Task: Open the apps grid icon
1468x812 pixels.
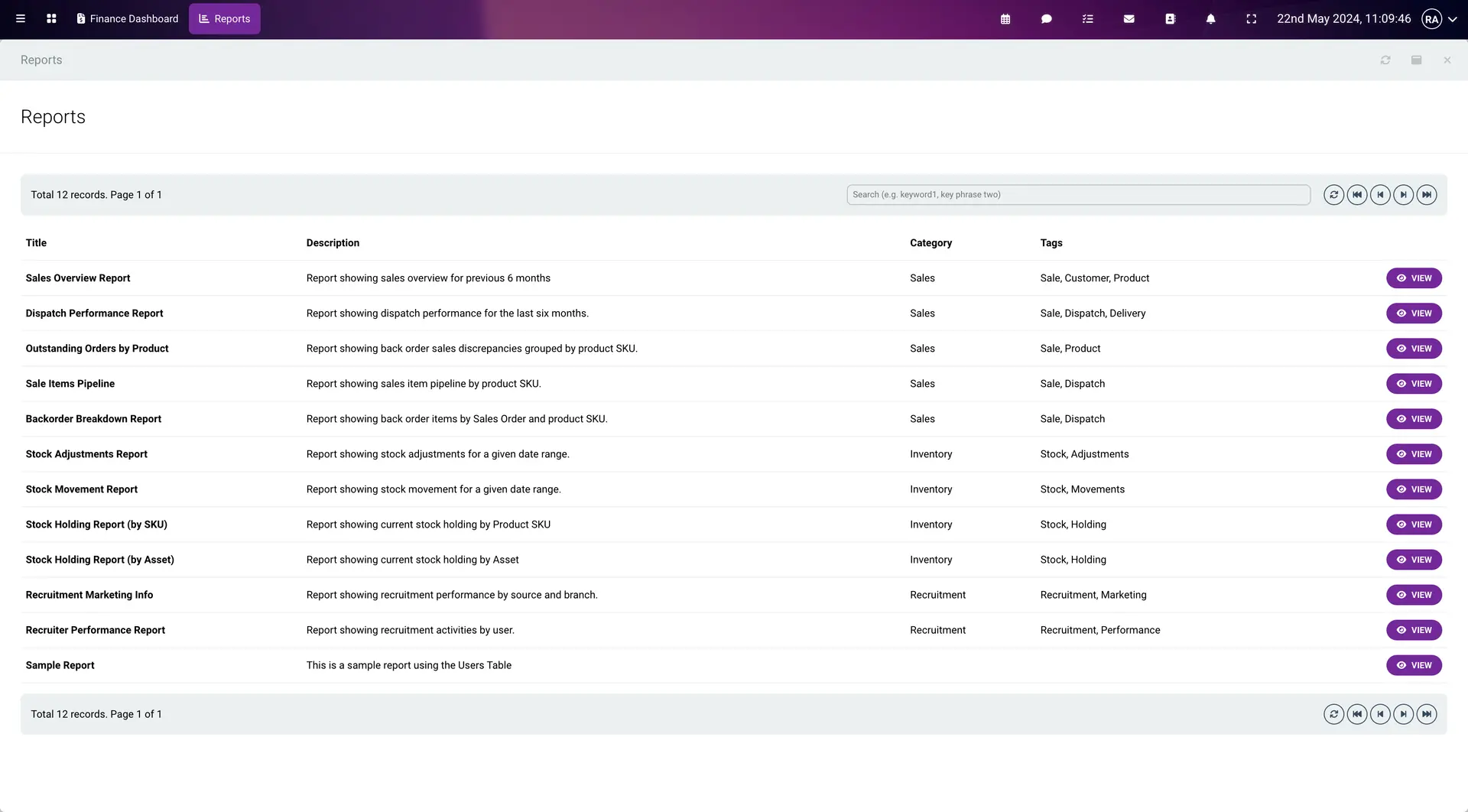Action: (51, 19)
